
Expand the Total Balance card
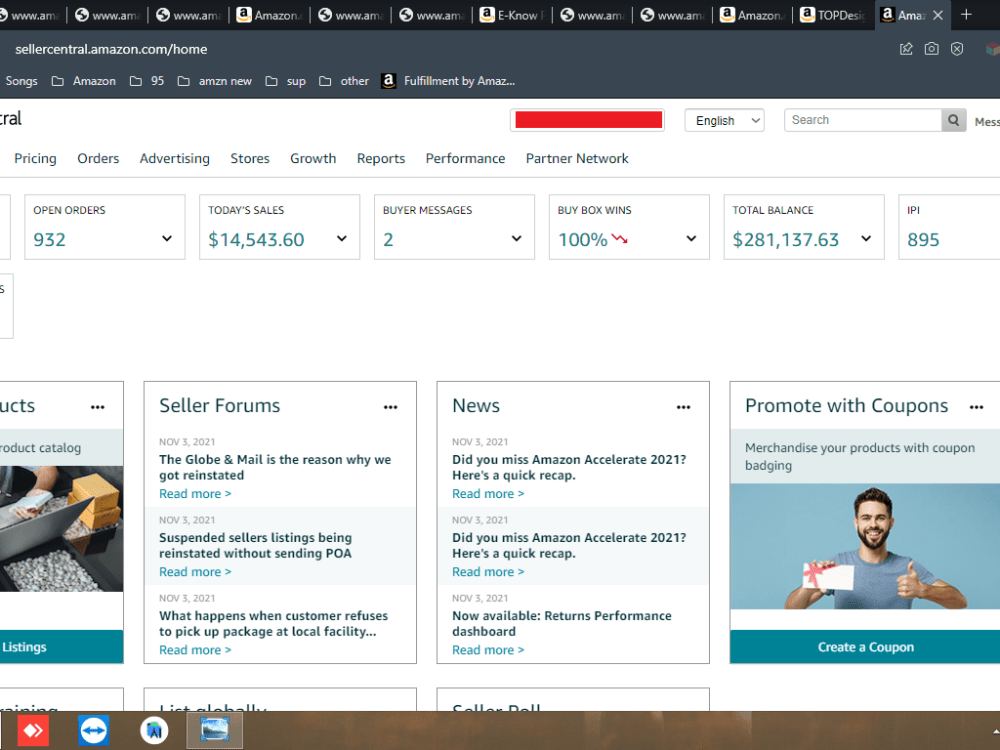(866, 239)
